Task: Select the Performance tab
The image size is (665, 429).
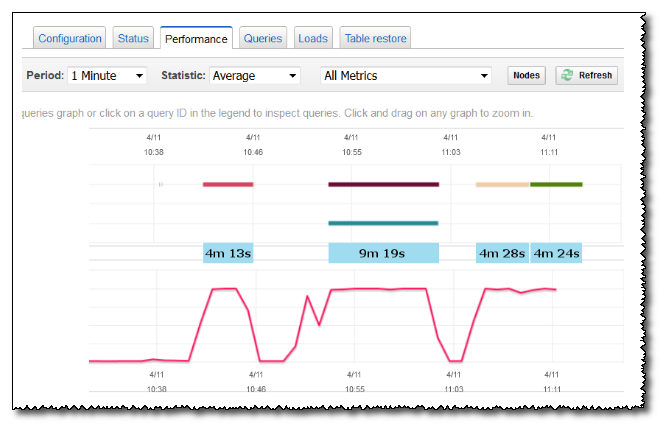Action: (x=196, y=39)
